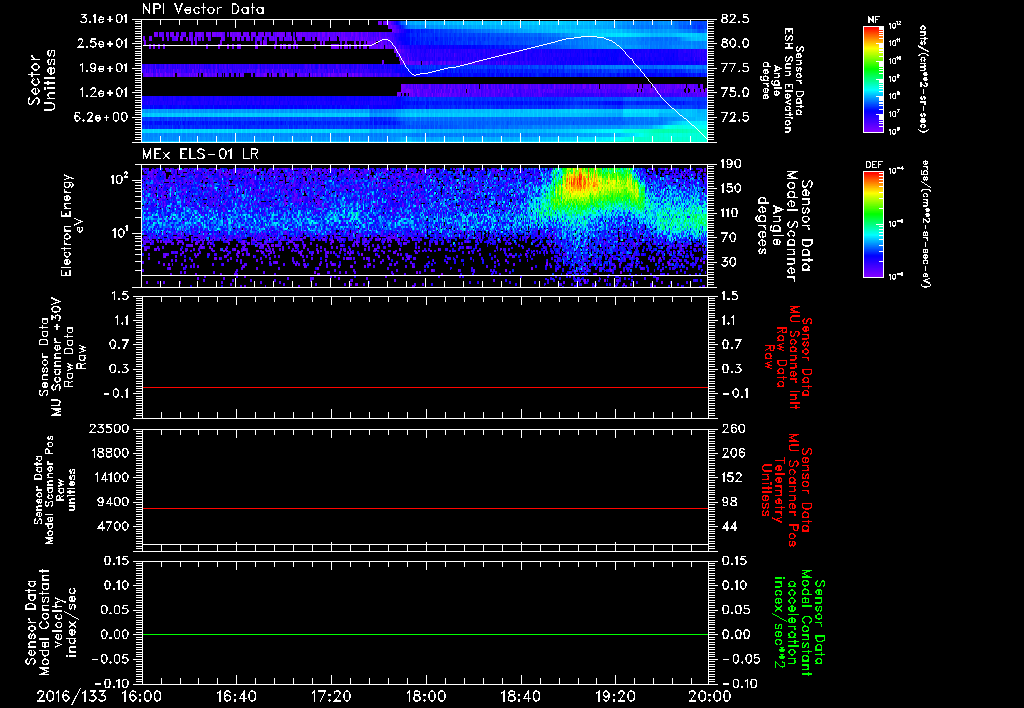1024x708 pixels.
Task: Select the DEF label above the color bar
Action: (x=873, y=165)
